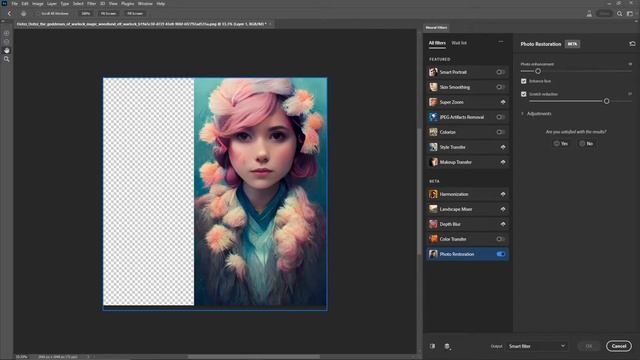Enable the Smart Portrait toggle
640x360 pixels.
(500, 72)
